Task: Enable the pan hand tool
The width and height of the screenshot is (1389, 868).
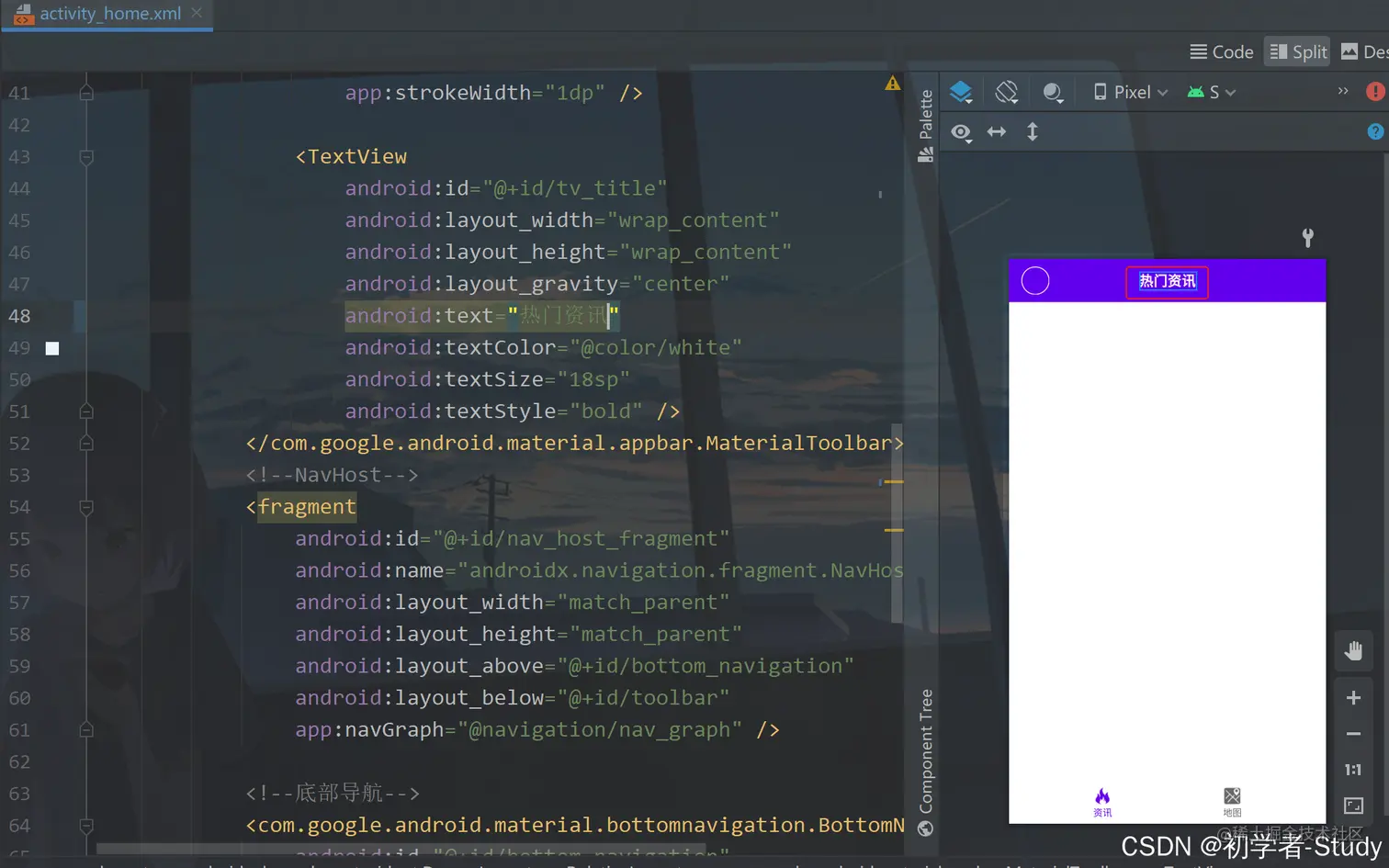Action: tap(1353, 651)
